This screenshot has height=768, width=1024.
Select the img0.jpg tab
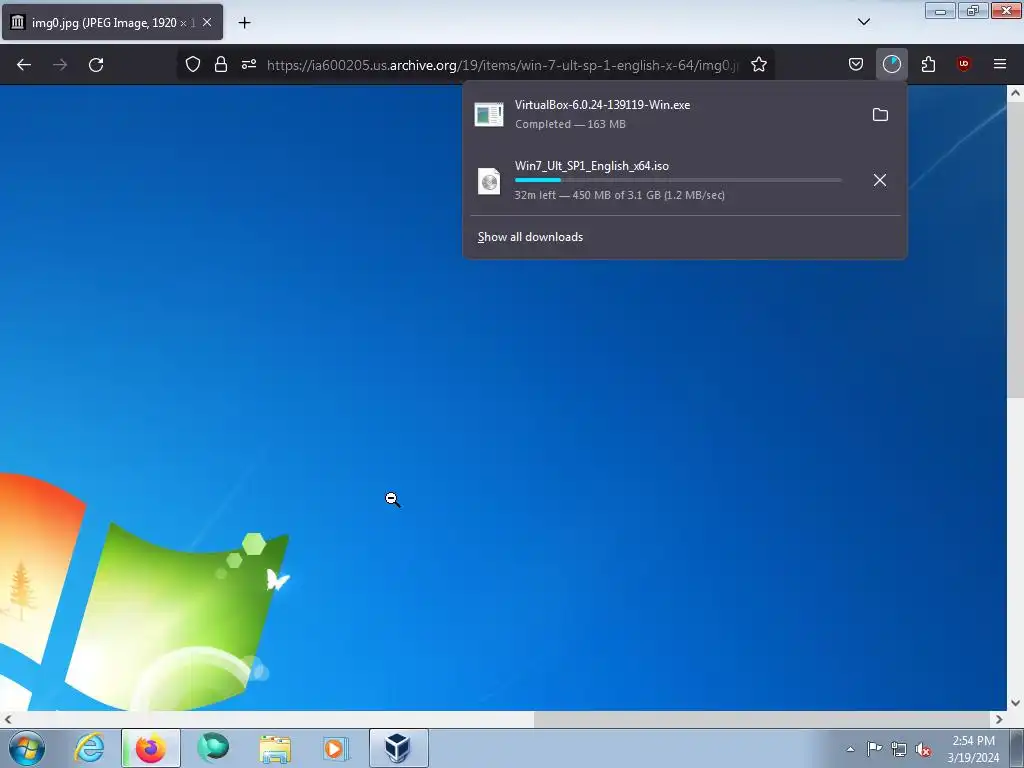[112, 22]
